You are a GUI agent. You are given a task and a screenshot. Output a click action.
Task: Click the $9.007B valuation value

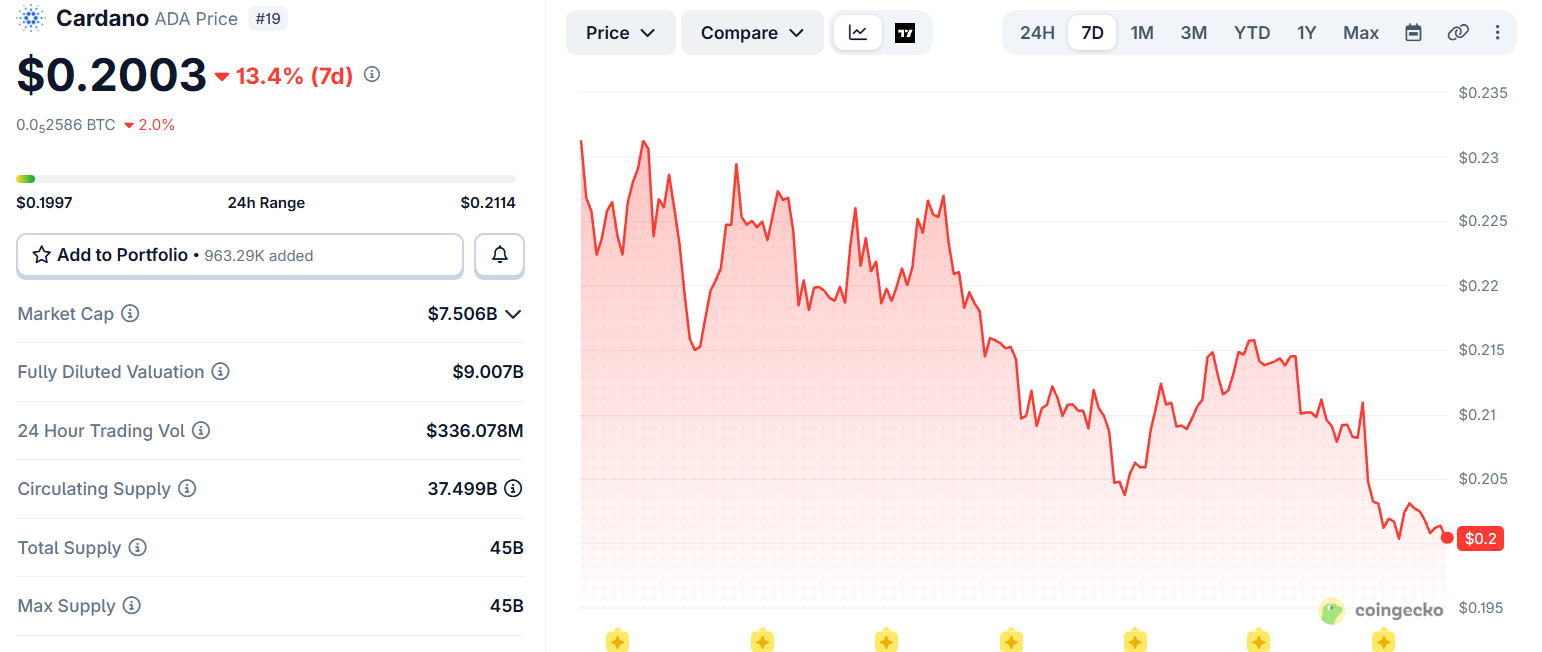pyautogui.click(x=488, y=372)
